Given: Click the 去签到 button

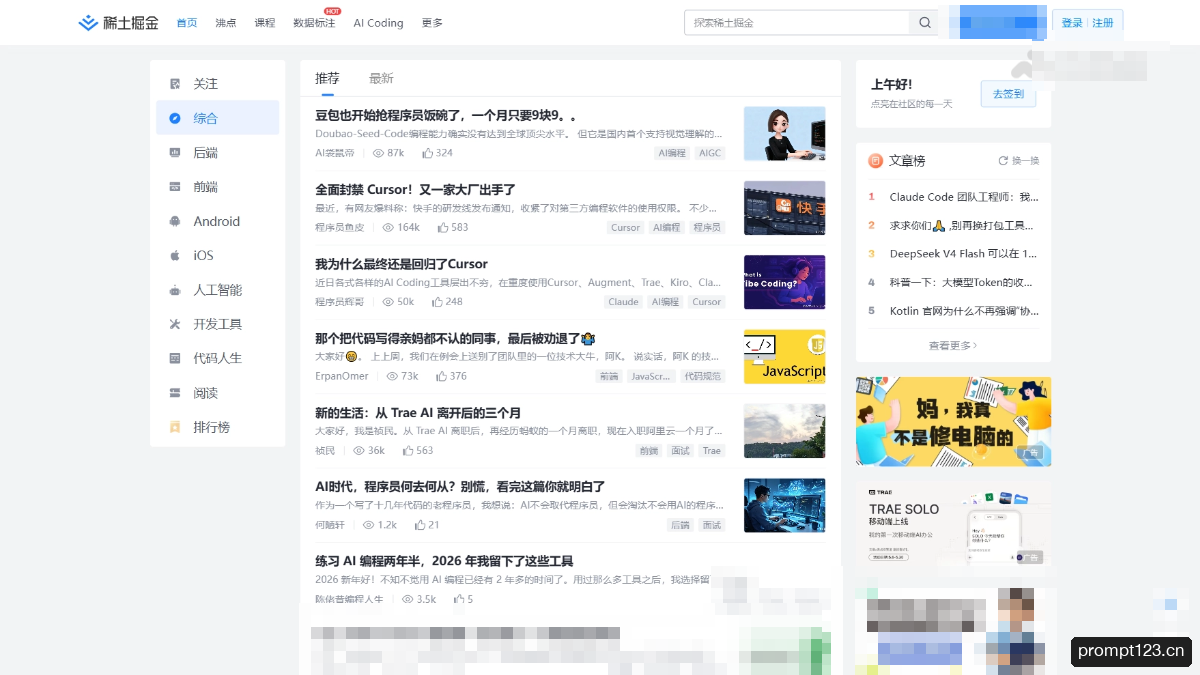Looking at the screenshot, I should tap(1008, 93).
